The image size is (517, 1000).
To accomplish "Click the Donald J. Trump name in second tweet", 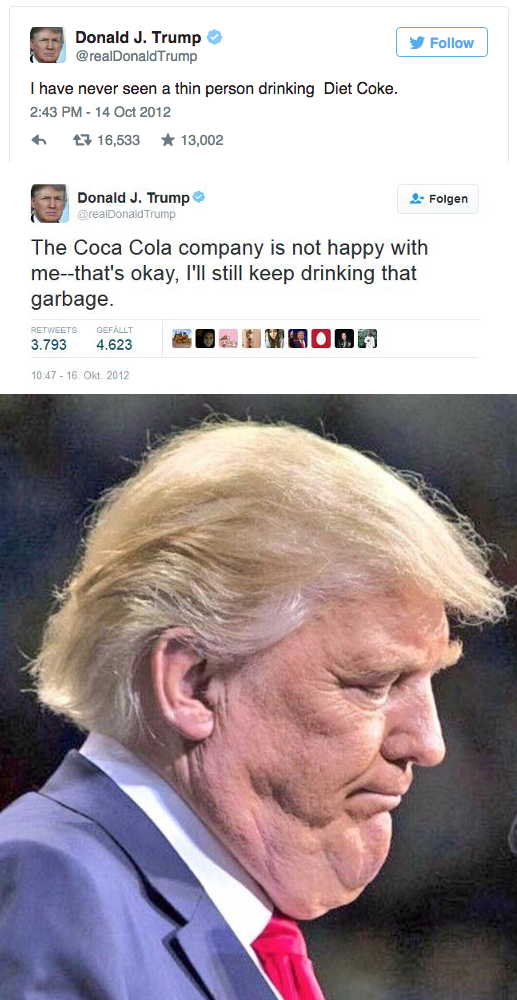I will [133, 198].
